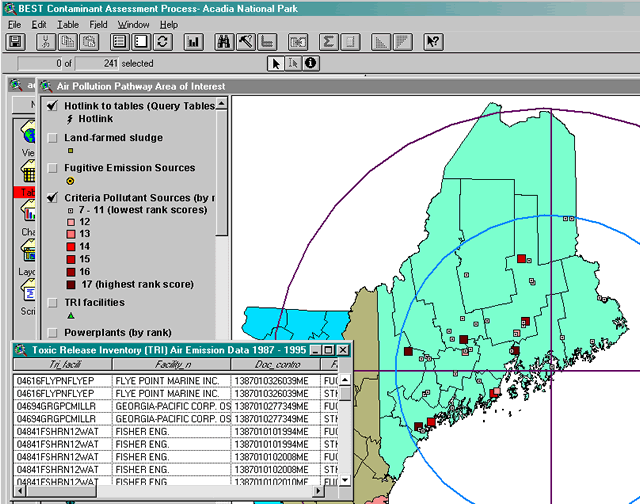Click the Copy toolbar icon
The width and height of the screenshot is (640, 504).
(x=67, y=42)
